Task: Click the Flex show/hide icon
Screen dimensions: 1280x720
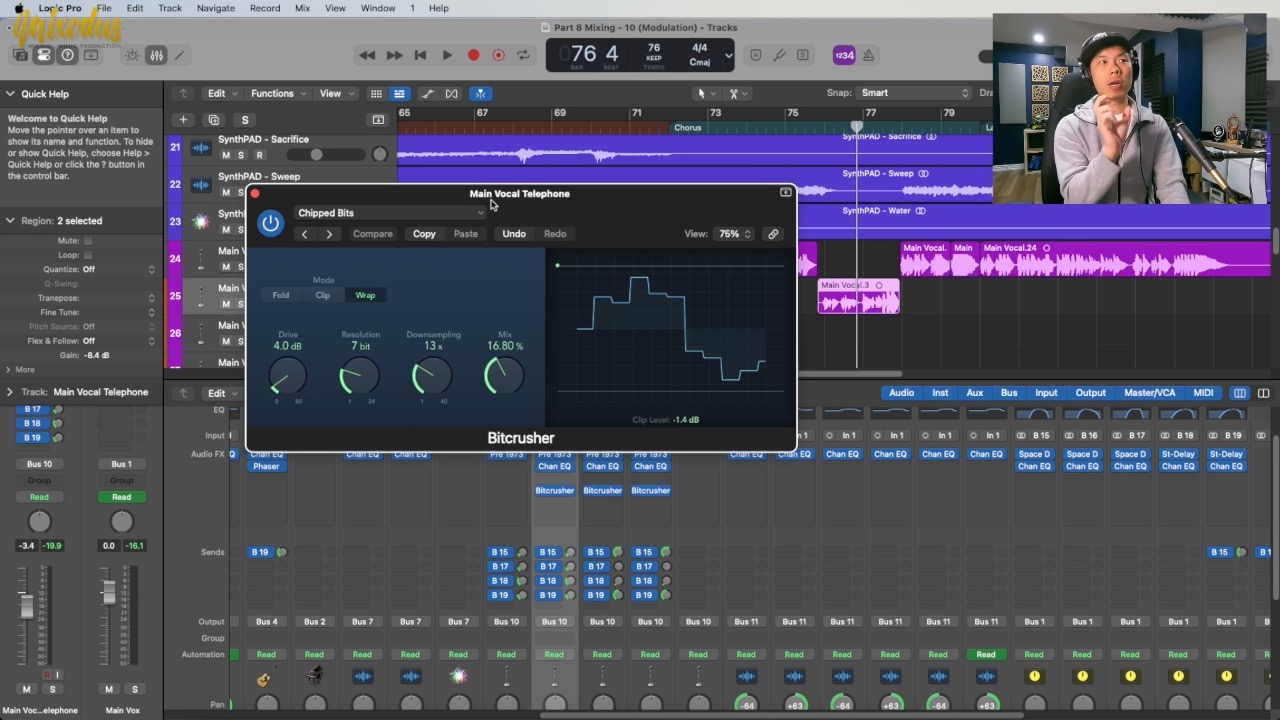Action: tap(452, 94)
